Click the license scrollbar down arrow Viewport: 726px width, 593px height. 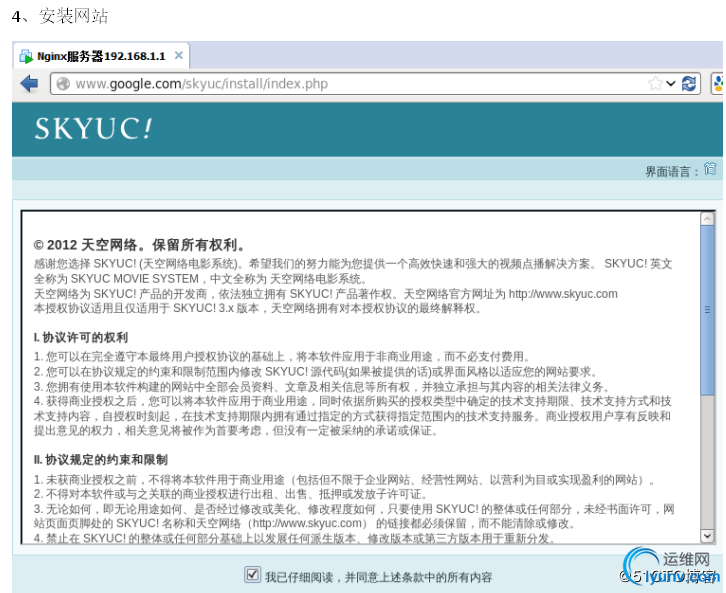(x=707, y=536)
